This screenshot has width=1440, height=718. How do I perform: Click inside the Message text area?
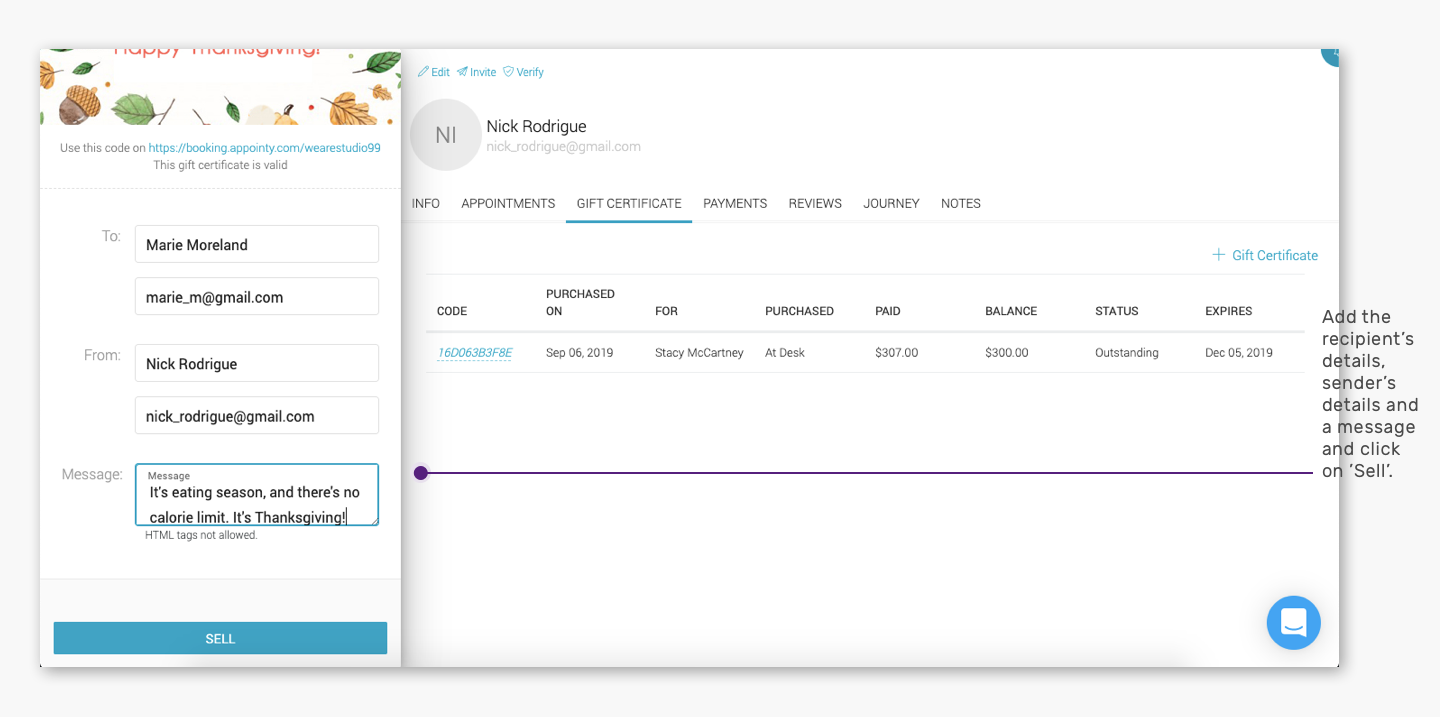(x=257, y=495)
